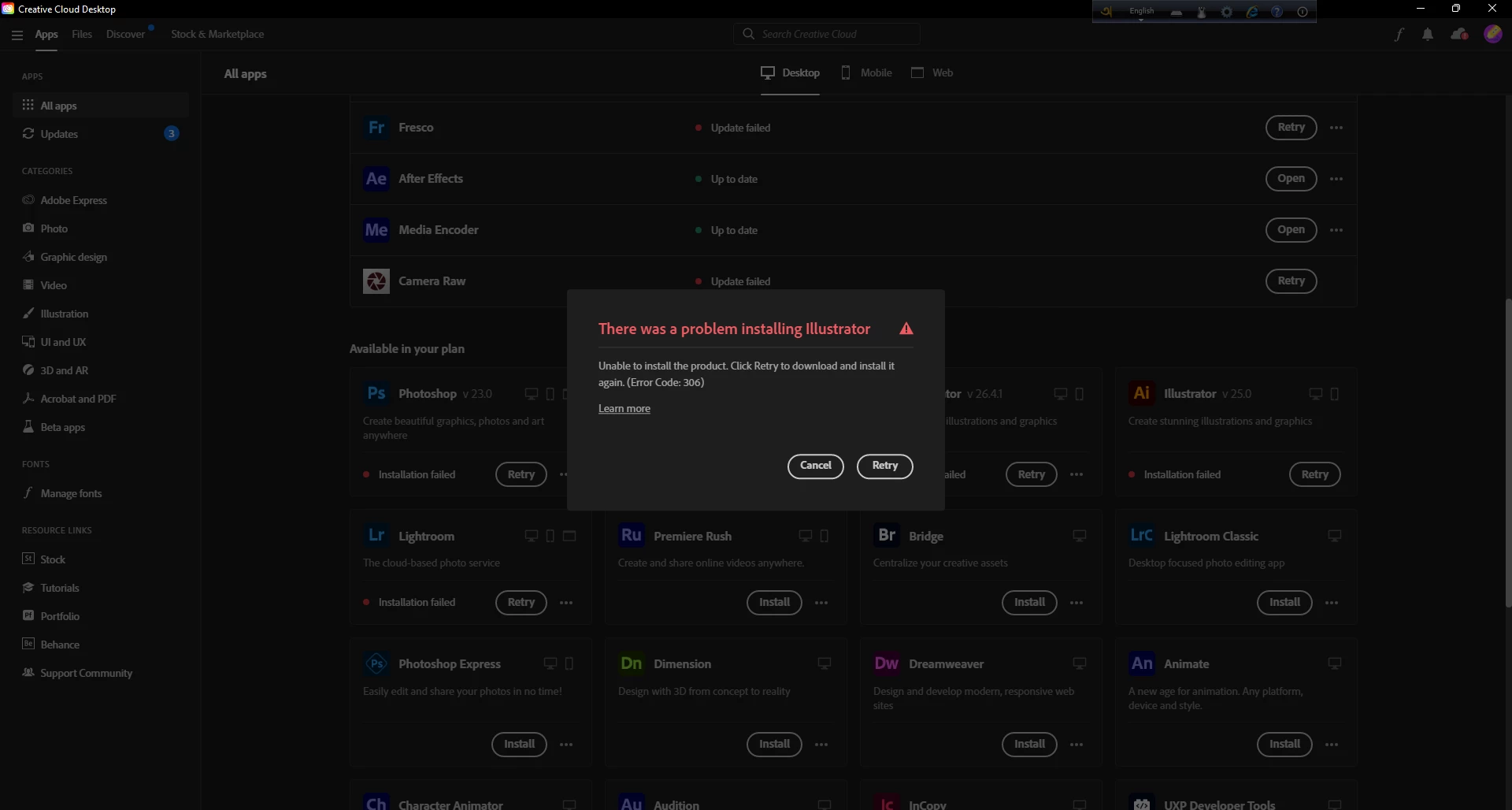Open the English language dropdown

[1141, 12]
